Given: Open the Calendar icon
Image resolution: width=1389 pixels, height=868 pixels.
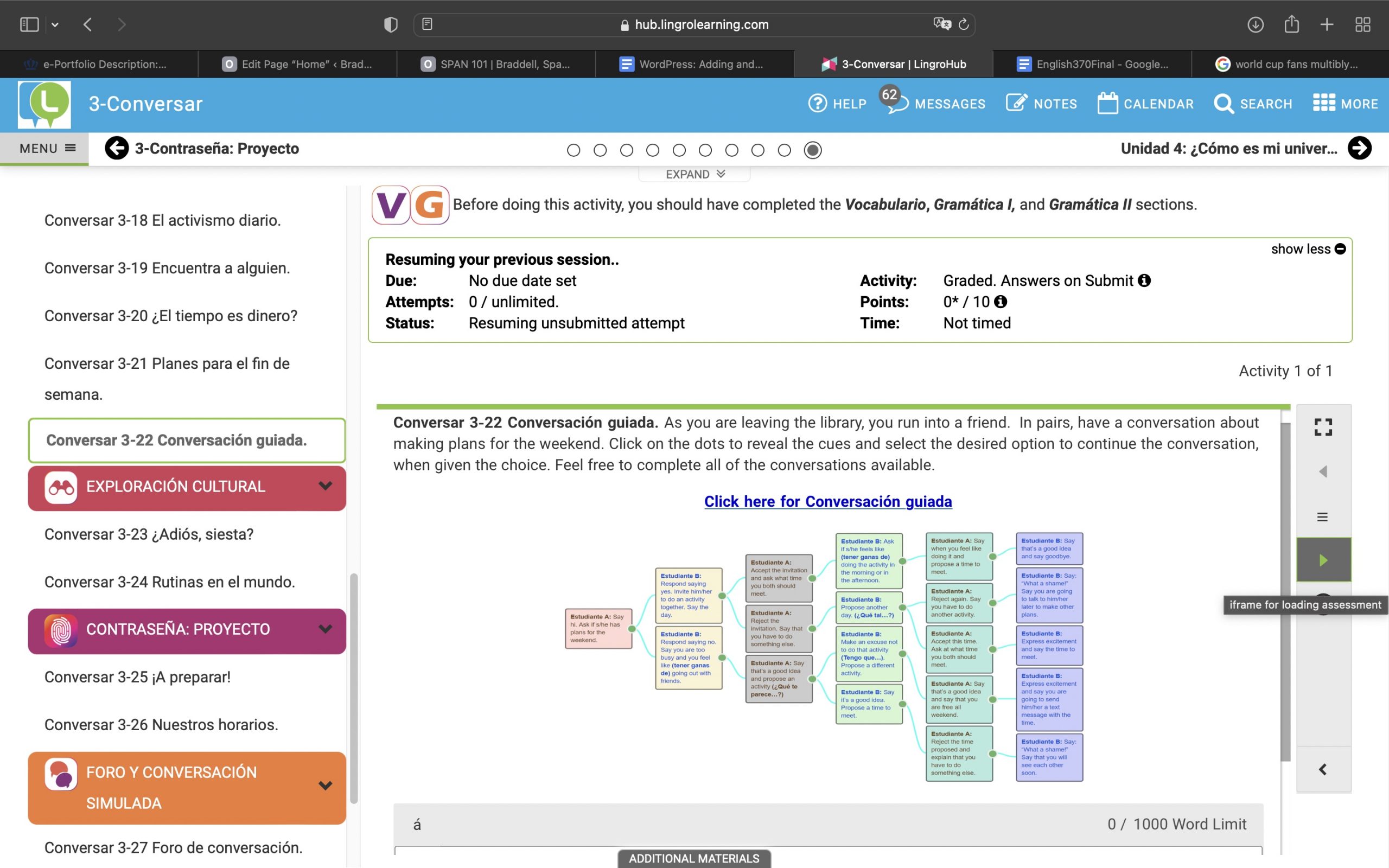Looking at the screenshot, I should coord(1107,104).
